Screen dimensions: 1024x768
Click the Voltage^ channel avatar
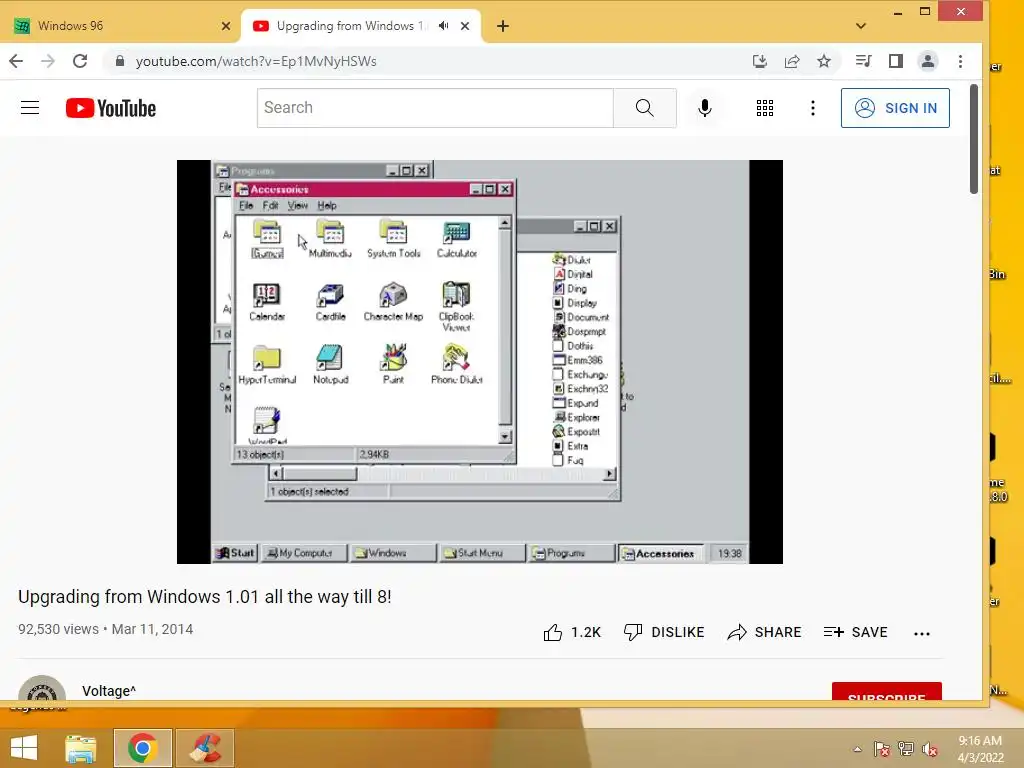(x=42, y=688)
